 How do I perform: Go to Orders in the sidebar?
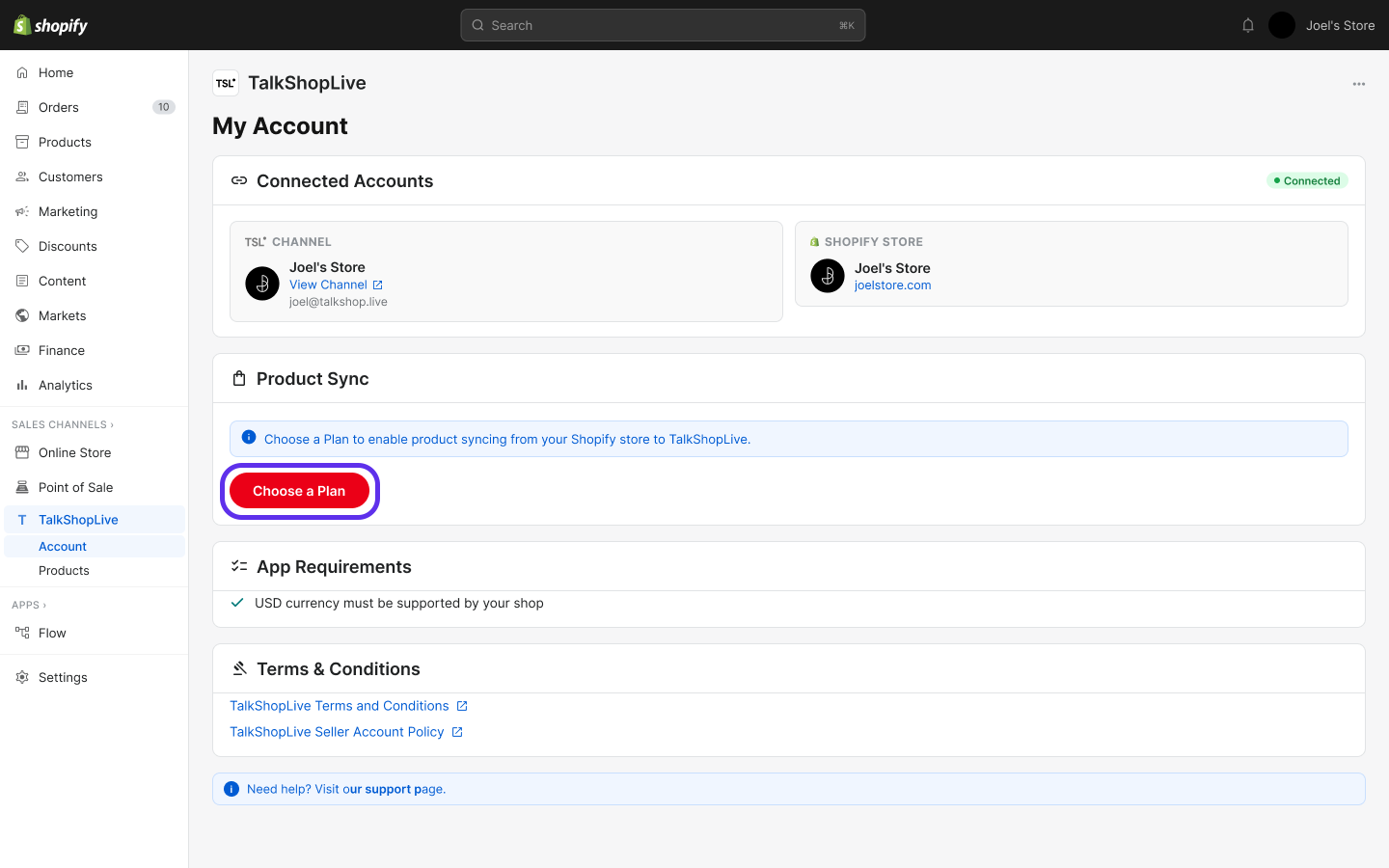tap(95, 107)
